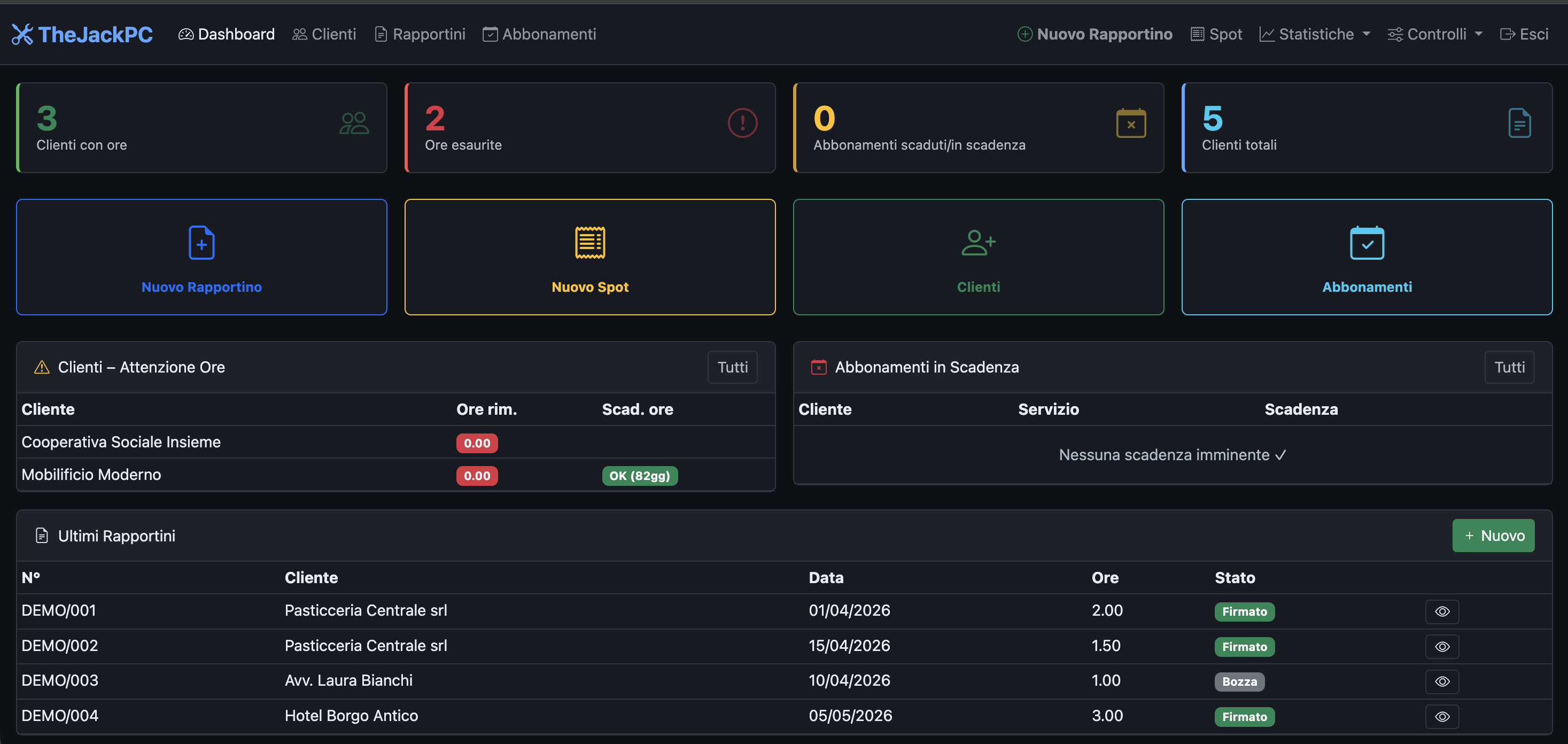Expand the Controlli dropdown
The width and height of the screenshot is (1568, 744).
click(1435, 34)
